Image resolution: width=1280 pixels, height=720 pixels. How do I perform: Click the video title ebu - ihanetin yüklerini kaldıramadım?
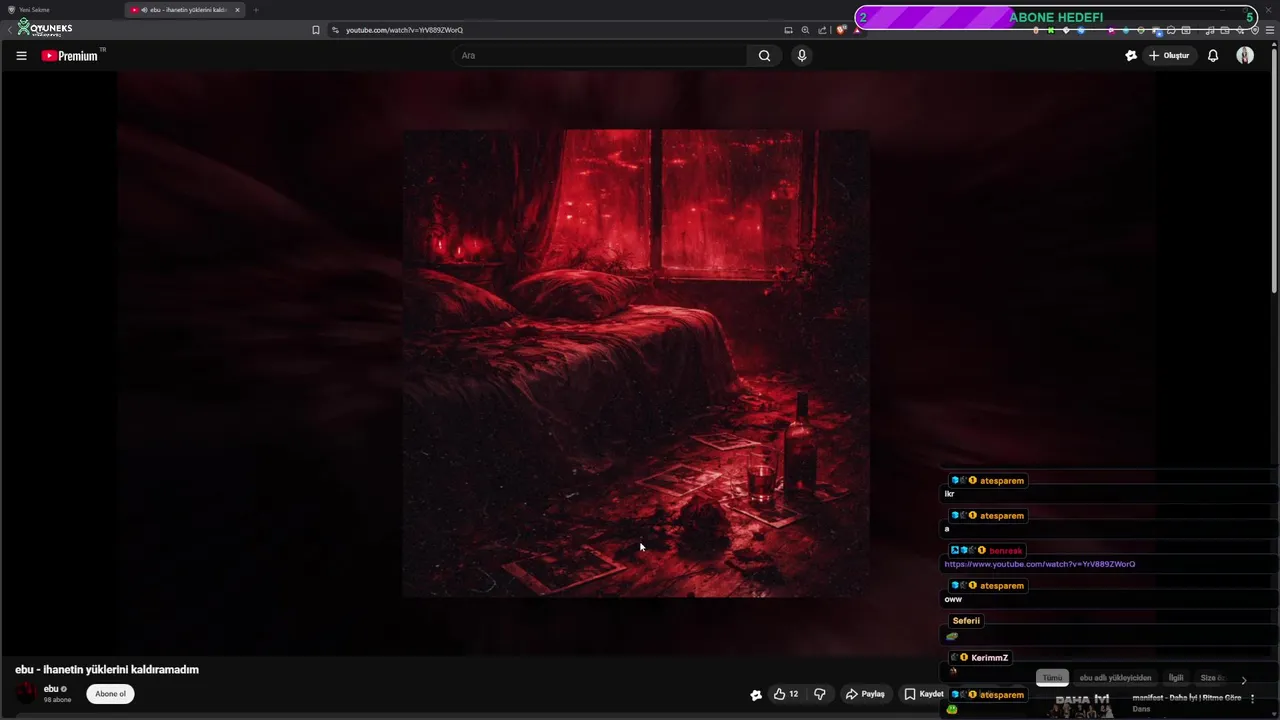pyautogui.click(x=107, y=670)
